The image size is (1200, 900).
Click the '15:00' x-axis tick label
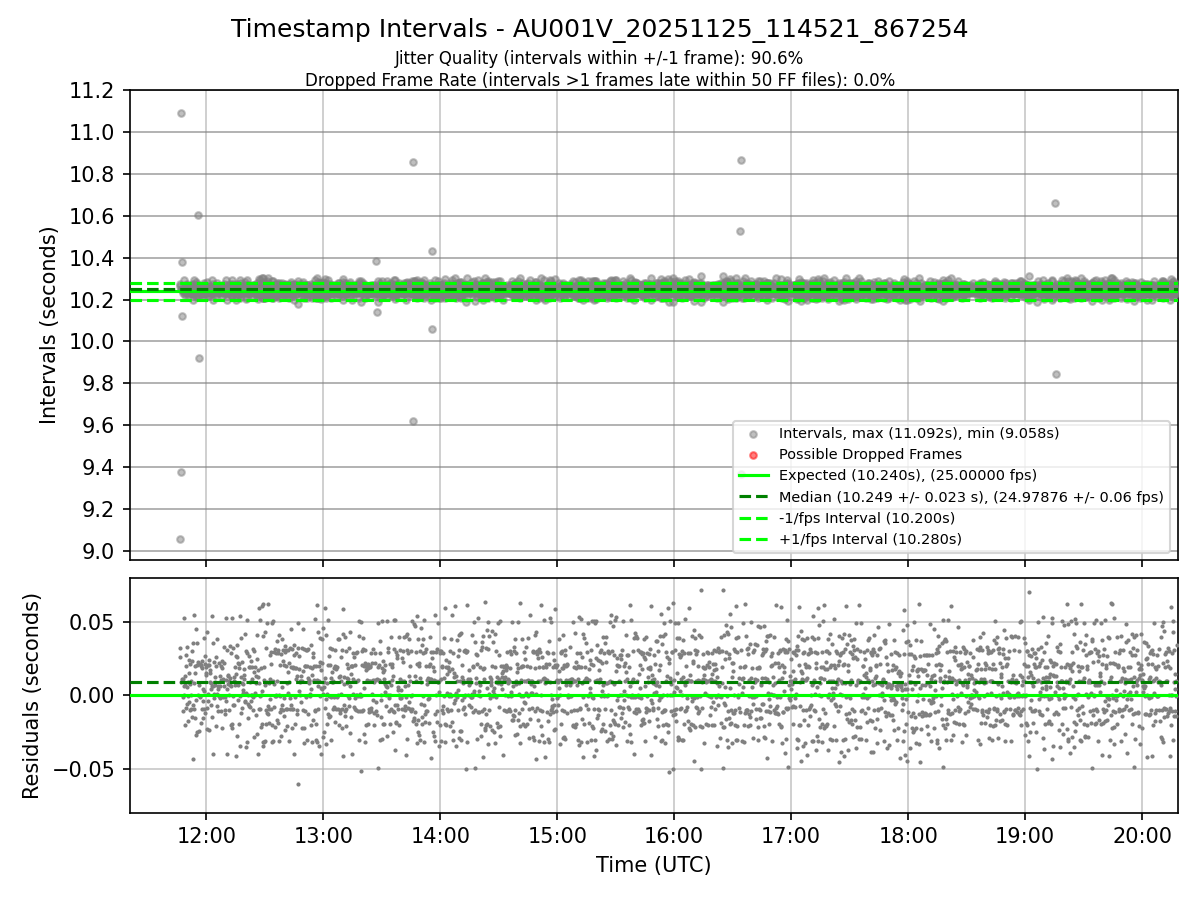557,836
